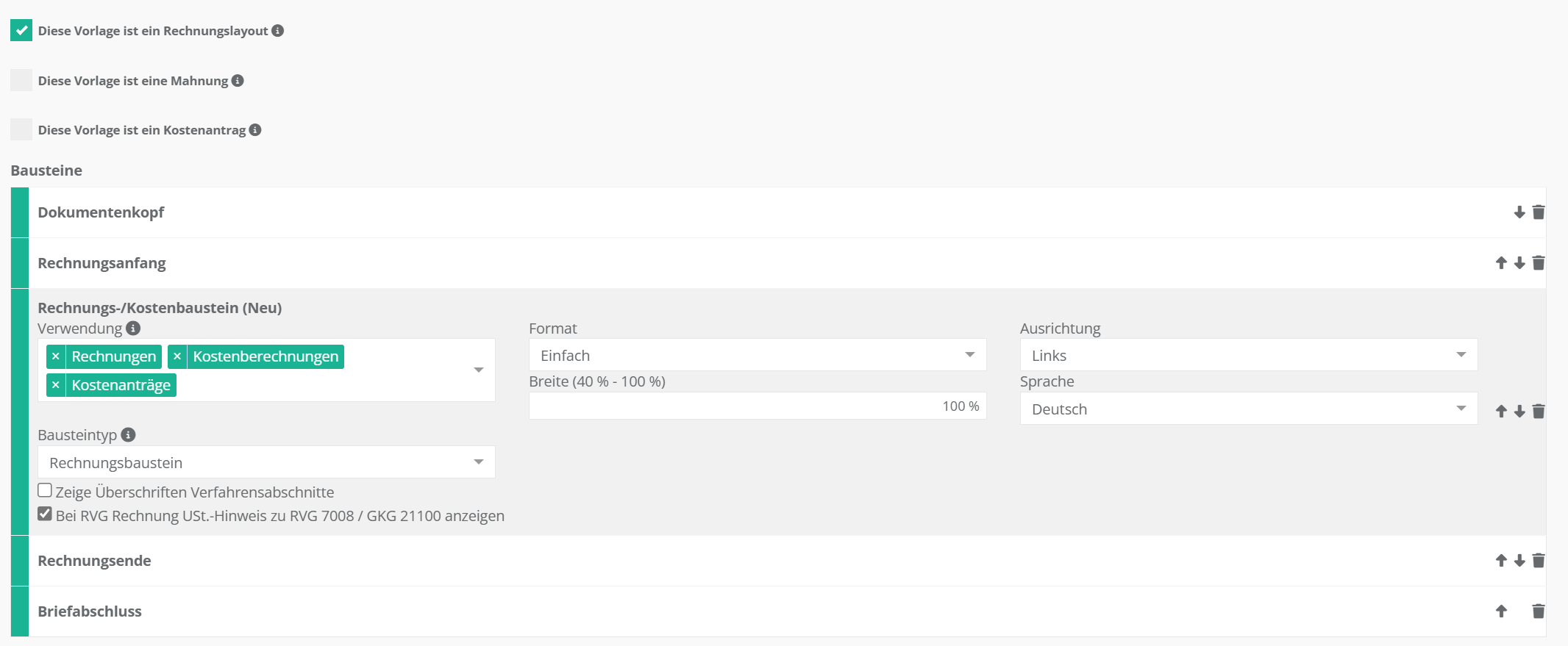Uncheck 'Diese Vorlage ist ein Rechnungslayout'
Viewport: 1568px width, 646px height.
[x=21, y=31]
